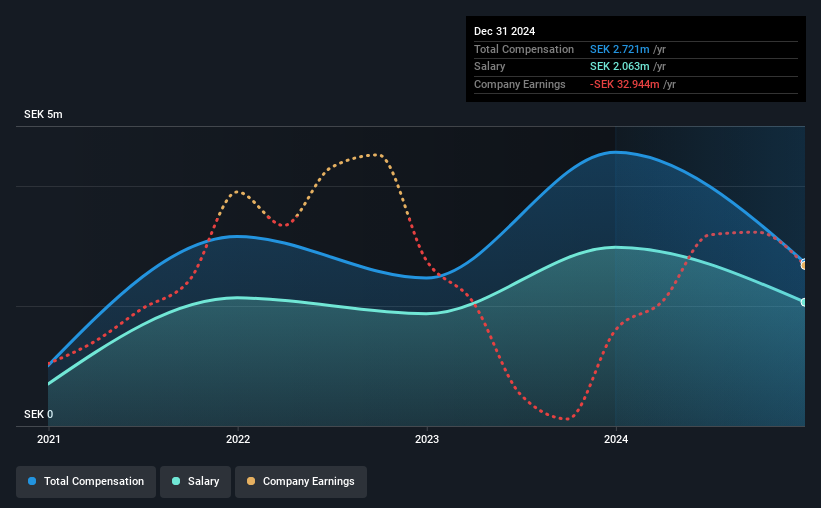Click the Company Earnings tooltip row label

coord(519,84)
